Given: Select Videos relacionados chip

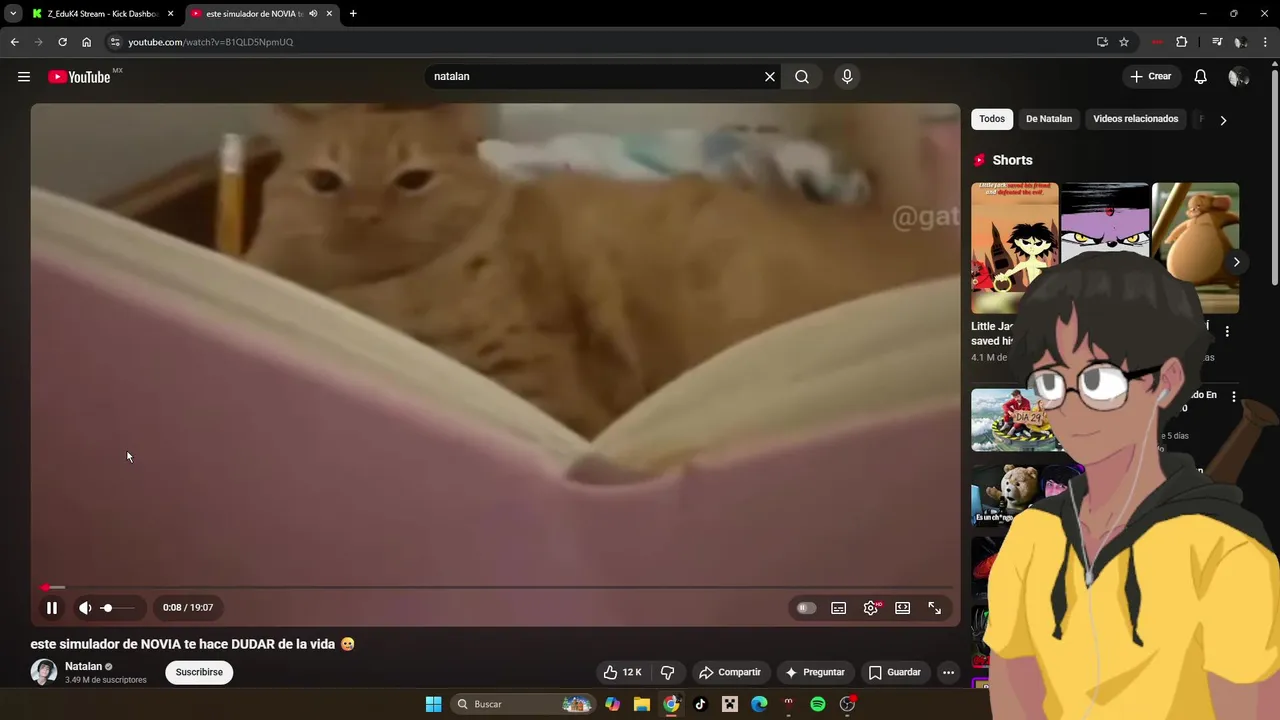Looking at the screenshot, I should pos(1136,119).
